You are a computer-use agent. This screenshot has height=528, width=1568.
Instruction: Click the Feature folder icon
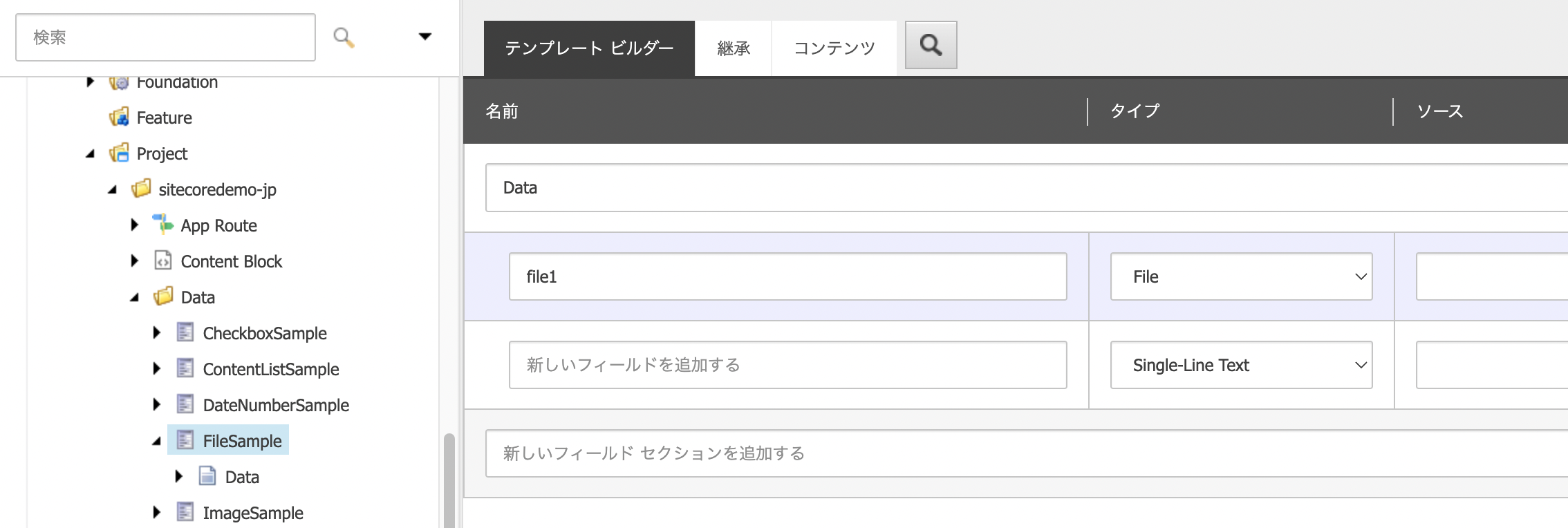pos(119,117)
